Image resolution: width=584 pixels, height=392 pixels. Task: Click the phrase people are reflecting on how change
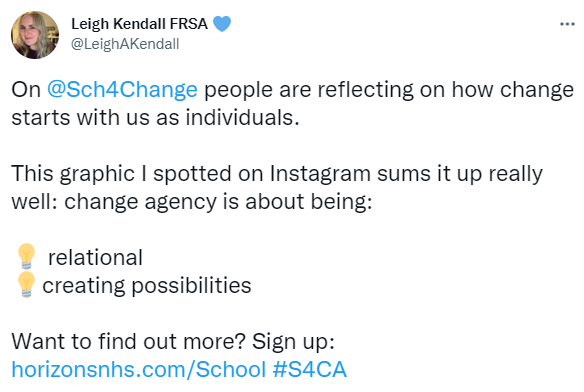389,90
